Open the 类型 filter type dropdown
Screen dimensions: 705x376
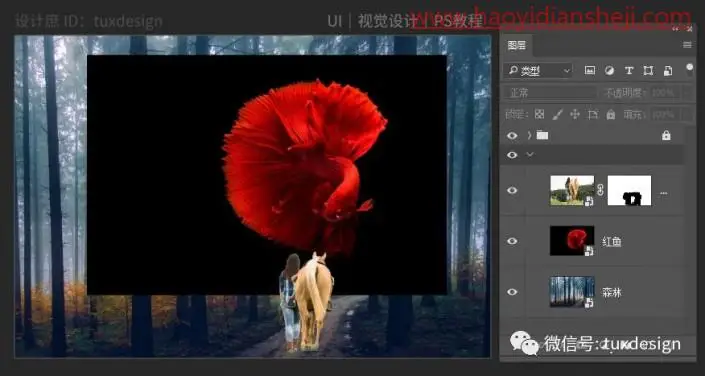(x=539, y=71)
